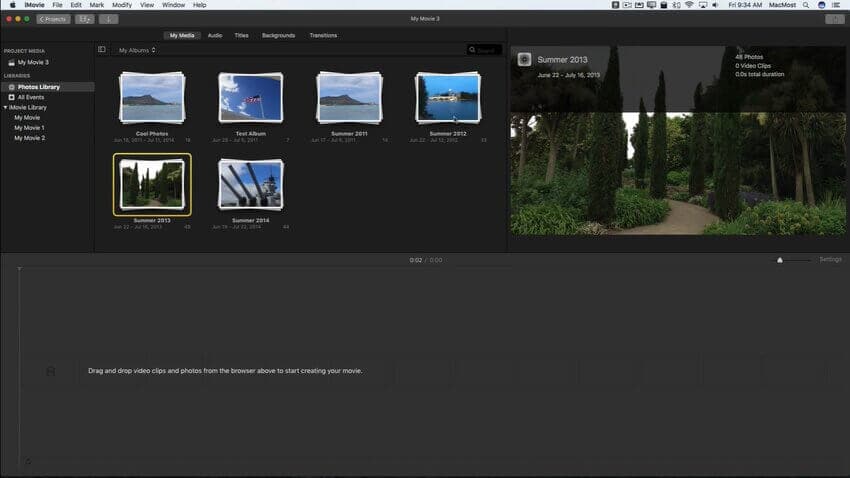Click the Summer 2013 album icon in viewer

point(524,59)
